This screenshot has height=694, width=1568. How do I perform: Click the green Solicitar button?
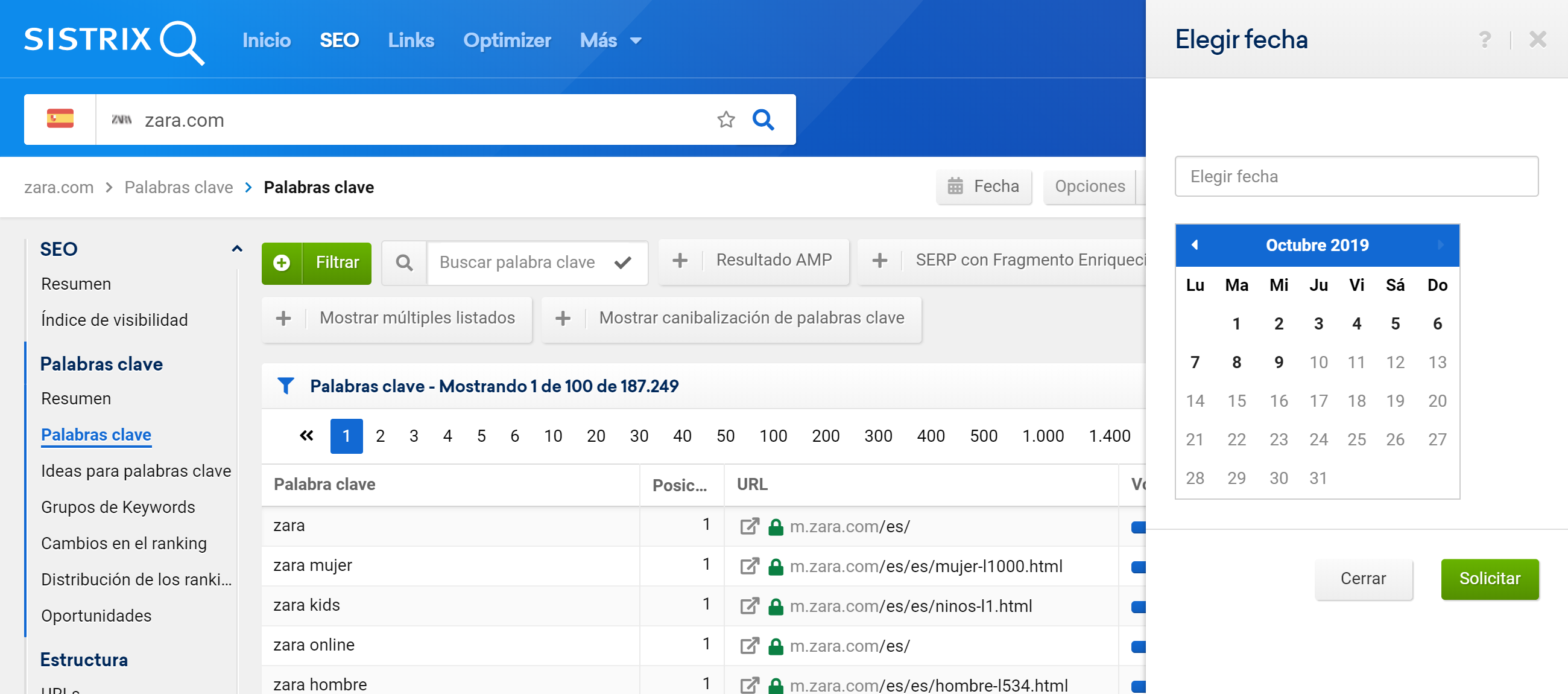pyautogui.click(x=1490, y=578)
